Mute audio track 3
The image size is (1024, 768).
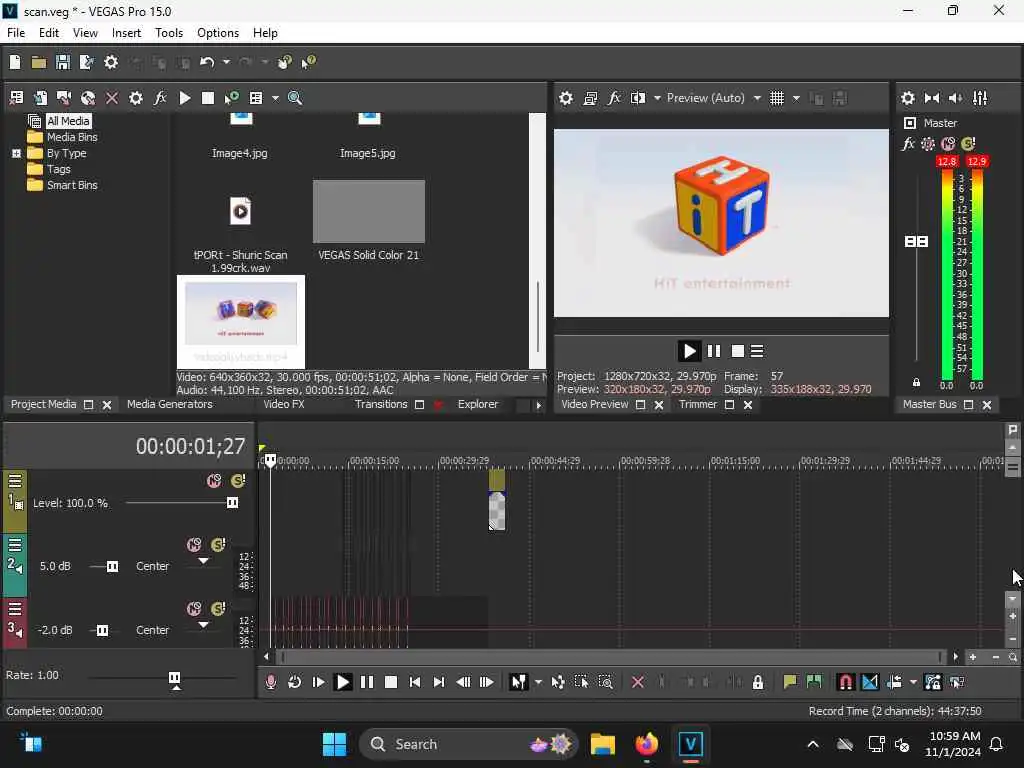[x=194, y=609]
